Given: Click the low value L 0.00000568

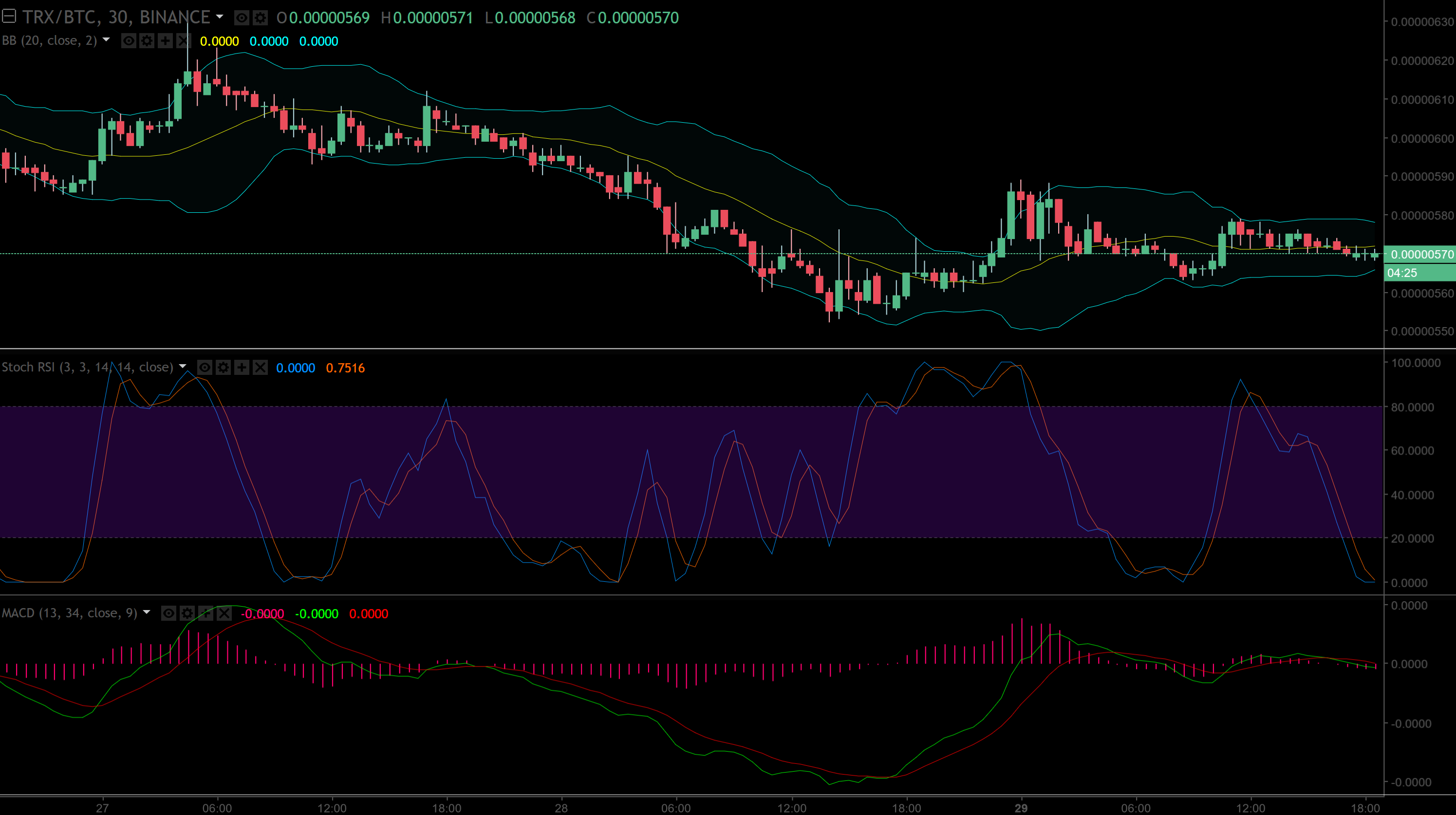Looking at the screenshot, I should point(530,18).
